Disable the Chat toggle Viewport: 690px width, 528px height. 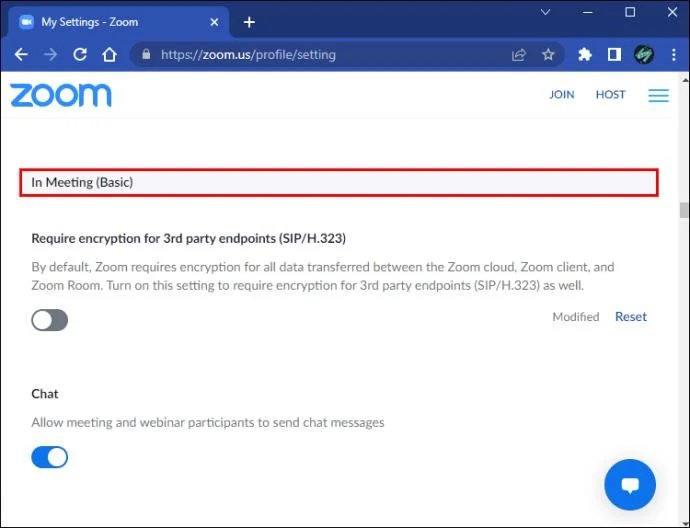[50, 457]
